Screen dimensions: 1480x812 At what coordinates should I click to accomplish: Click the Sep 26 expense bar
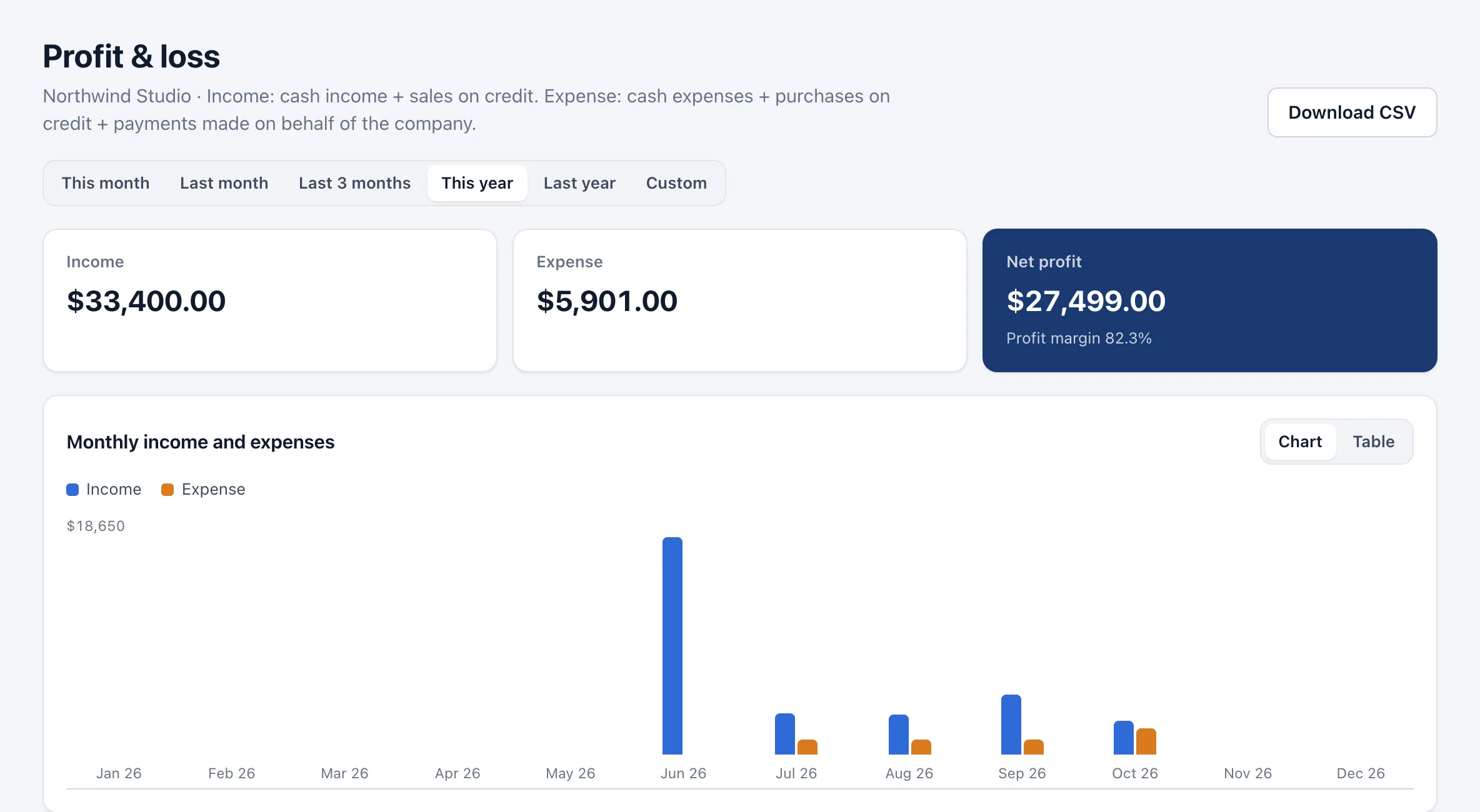point(1034,747)
